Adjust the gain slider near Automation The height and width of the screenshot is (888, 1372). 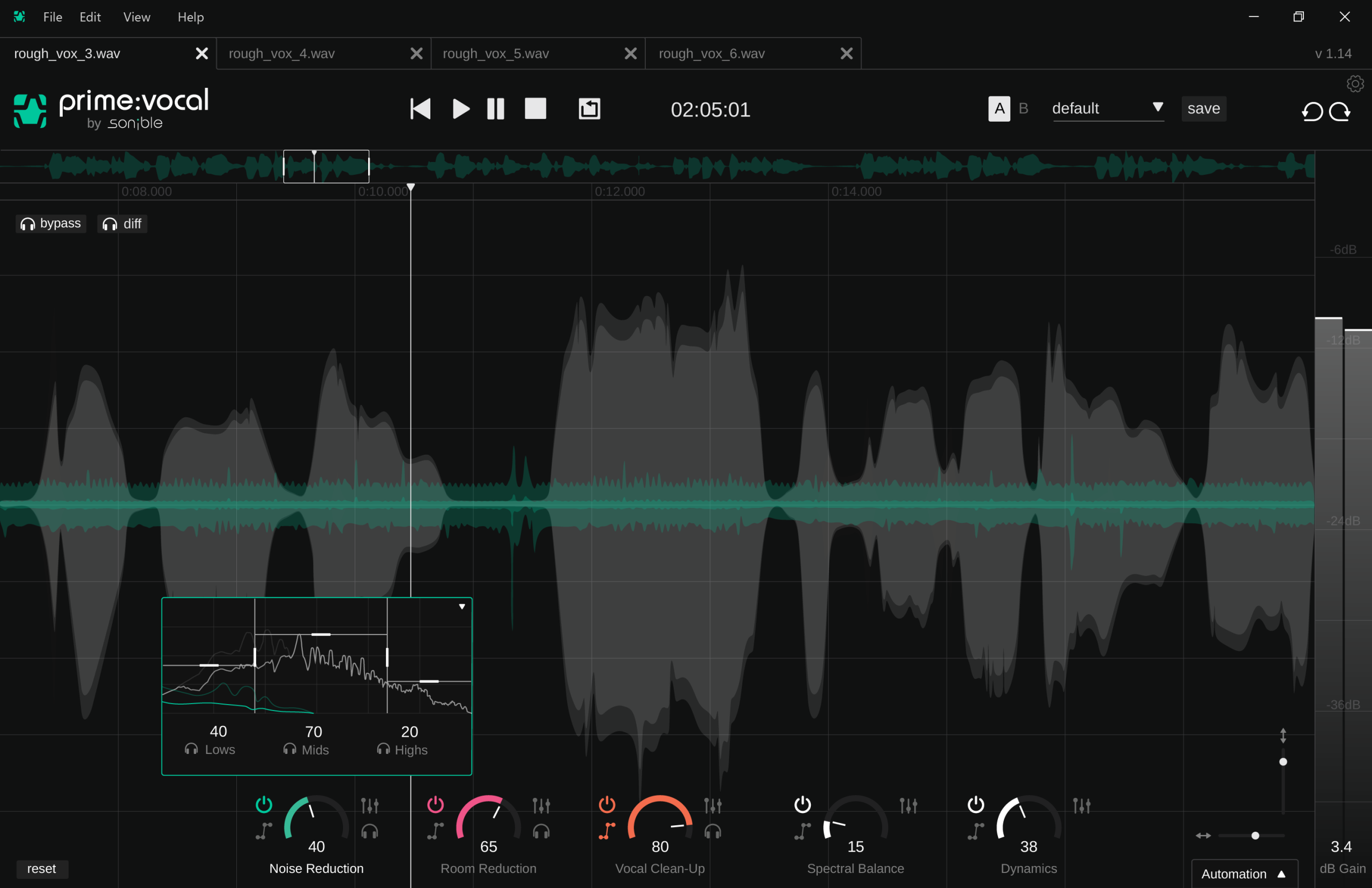click(x=1256, y=835)
